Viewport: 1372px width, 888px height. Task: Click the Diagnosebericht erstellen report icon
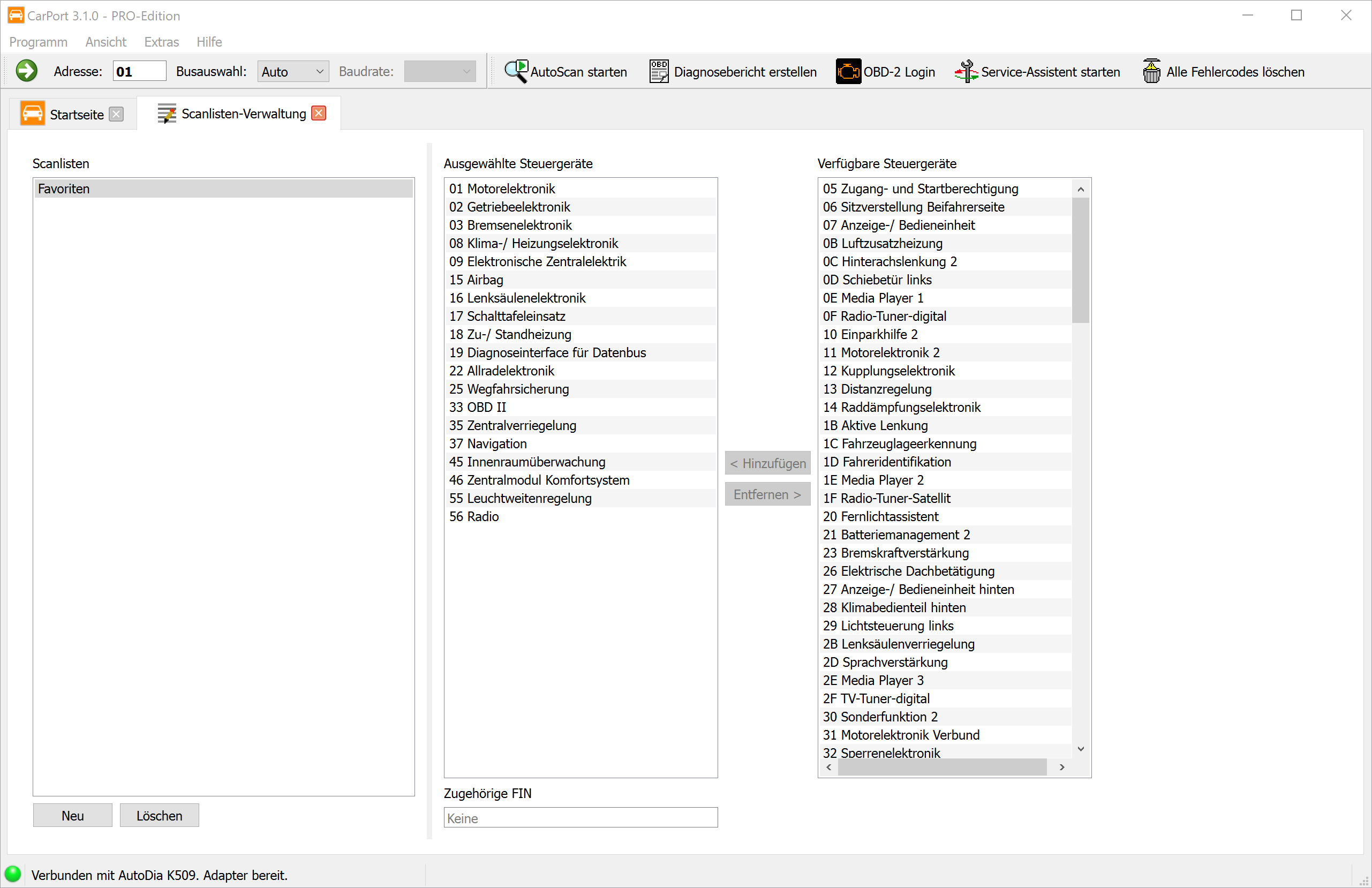(659, 72)
